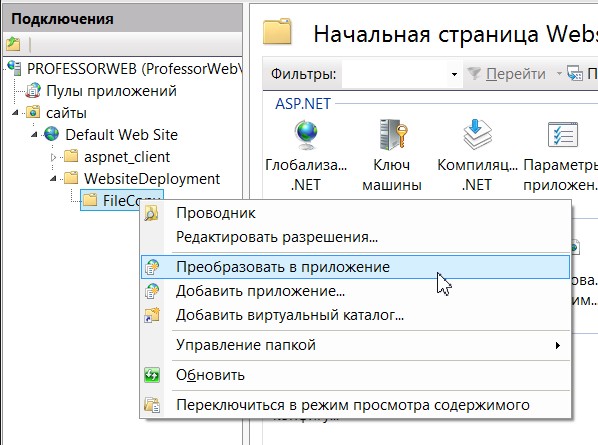598x445 pixels.
Task: Click the Добавить виртуальный каталог menu icon
Action: coord(152,315)
